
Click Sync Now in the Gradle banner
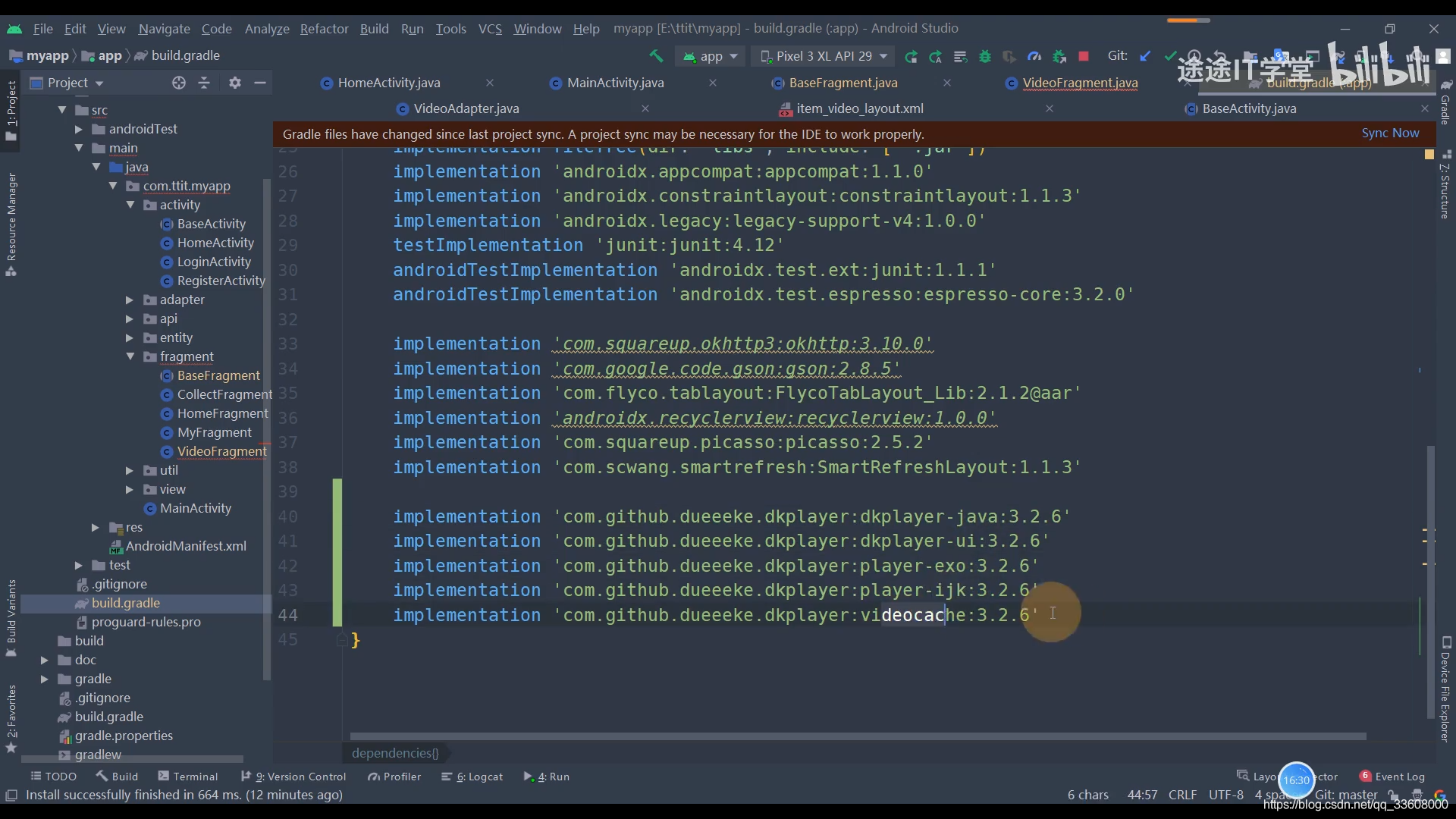tap(1390, 133)
